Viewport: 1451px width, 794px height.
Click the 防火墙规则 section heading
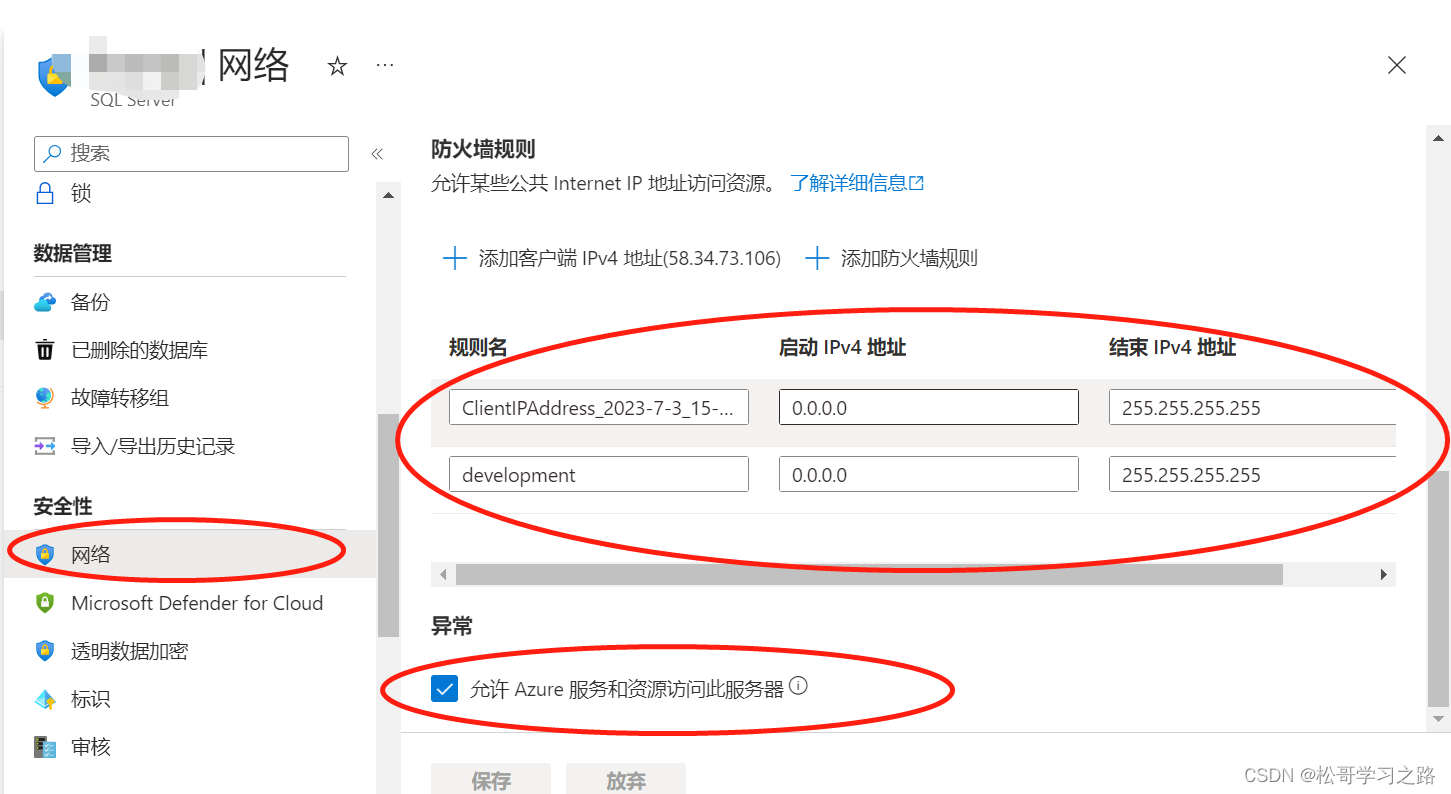click(483, 149)
